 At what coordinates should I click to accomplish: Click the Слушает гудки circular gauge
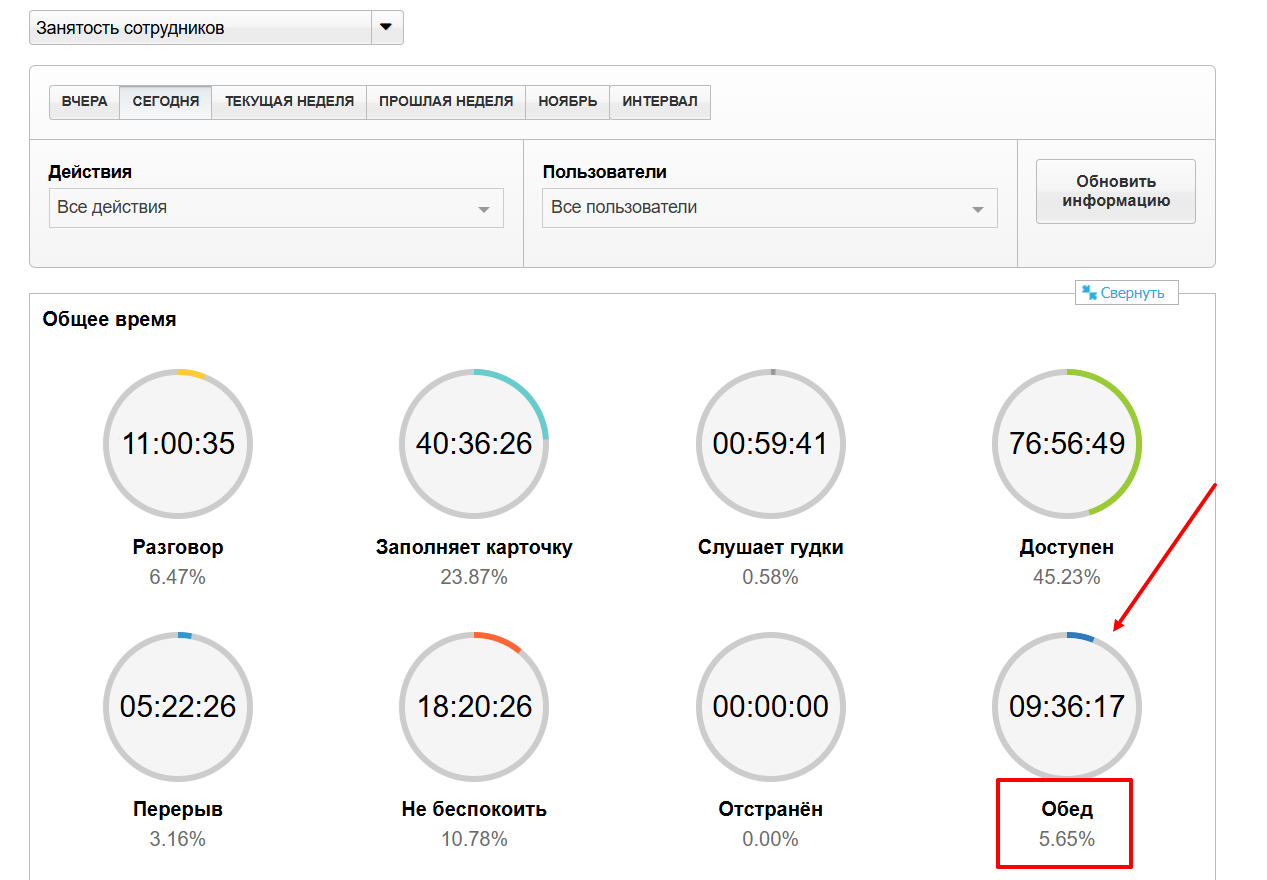pos(770,443)
